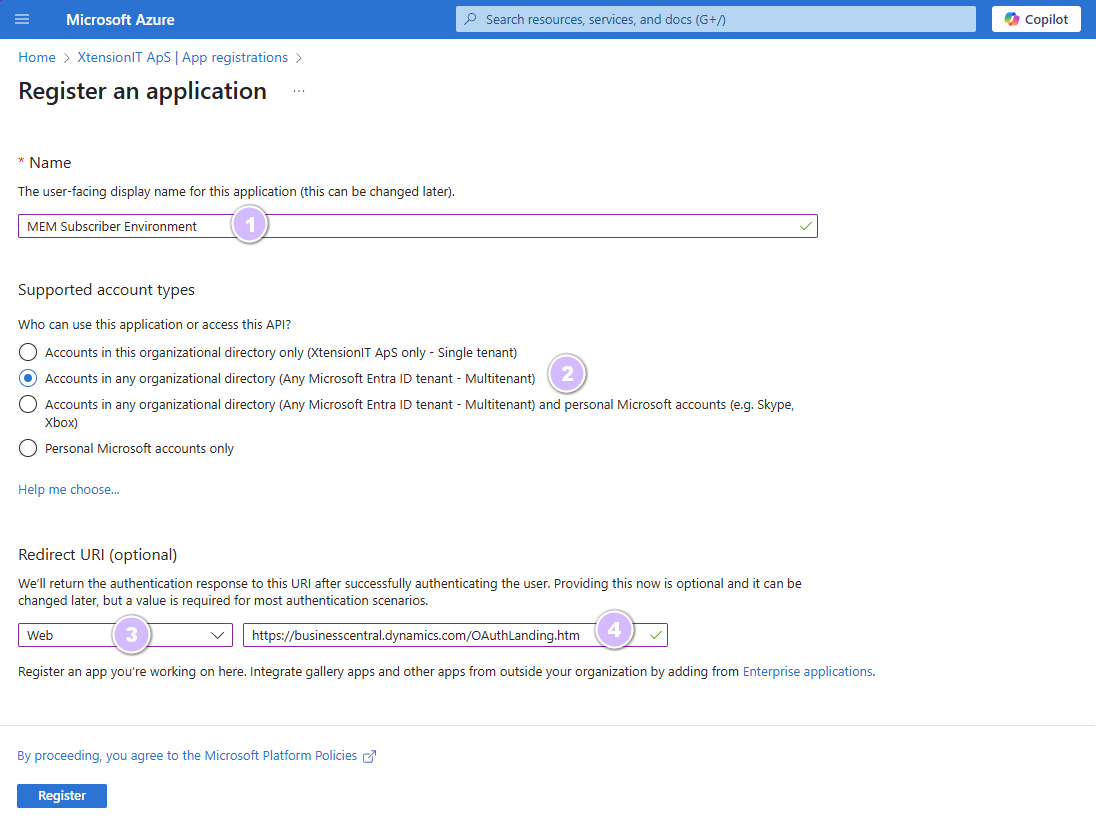Go to Home breadcrumb
Image resolution: width=1096 pixels, height=825 pixels.
(x=37, y=58)
